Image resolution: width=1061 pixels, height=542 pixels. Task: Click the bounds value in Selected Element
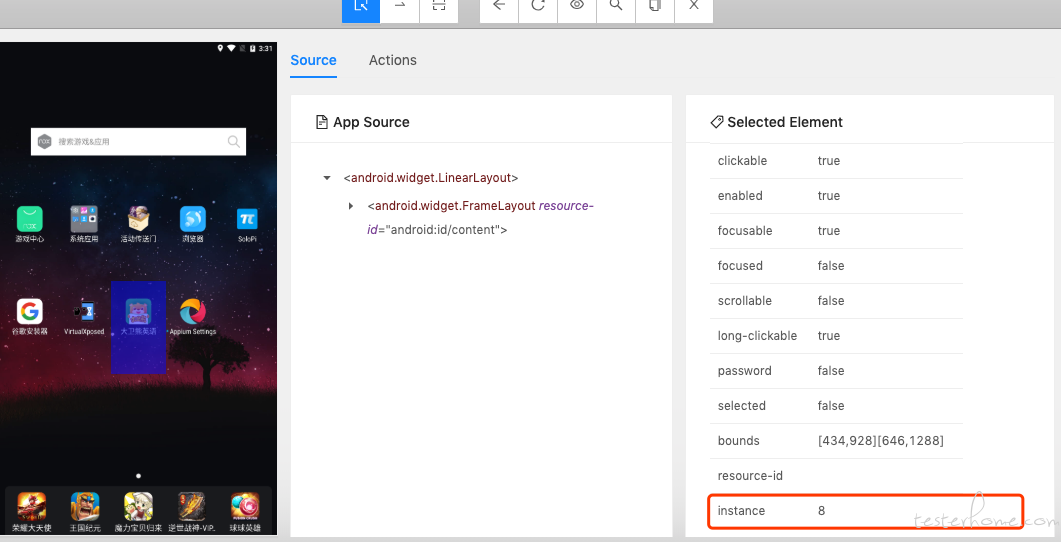[x=880, y=441]
